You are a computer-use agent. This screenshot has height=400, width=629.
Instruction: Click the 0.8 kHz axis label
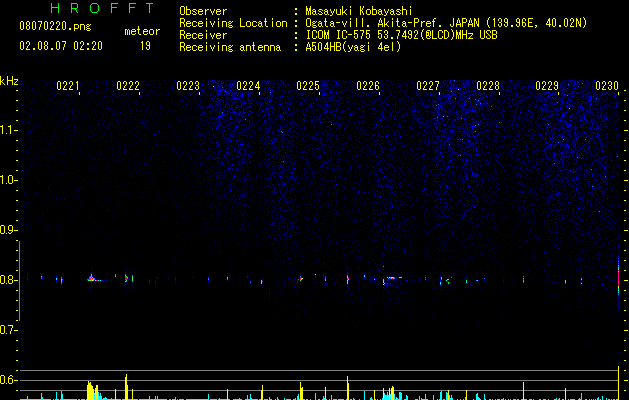pos(8,280)
